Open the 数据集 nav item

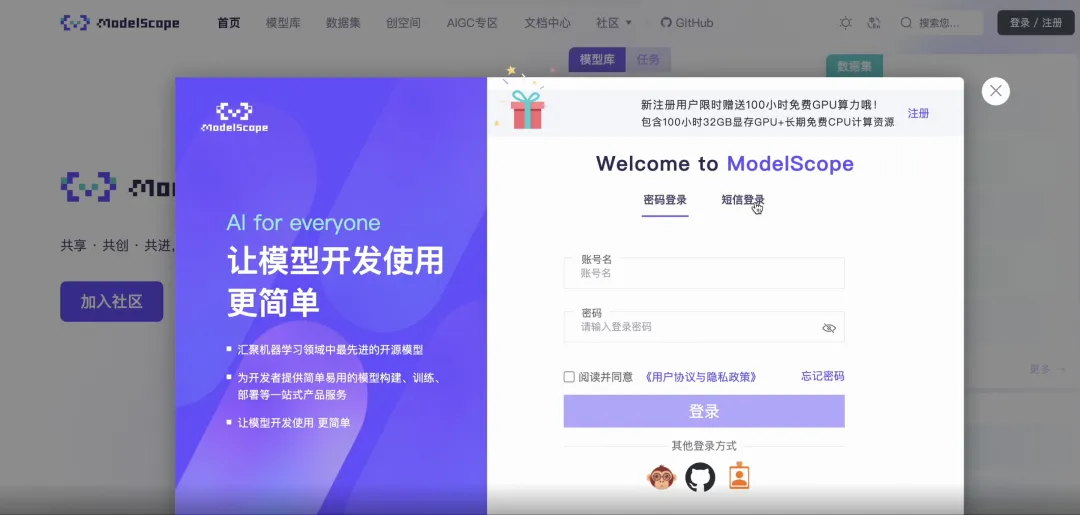(343, 23)
